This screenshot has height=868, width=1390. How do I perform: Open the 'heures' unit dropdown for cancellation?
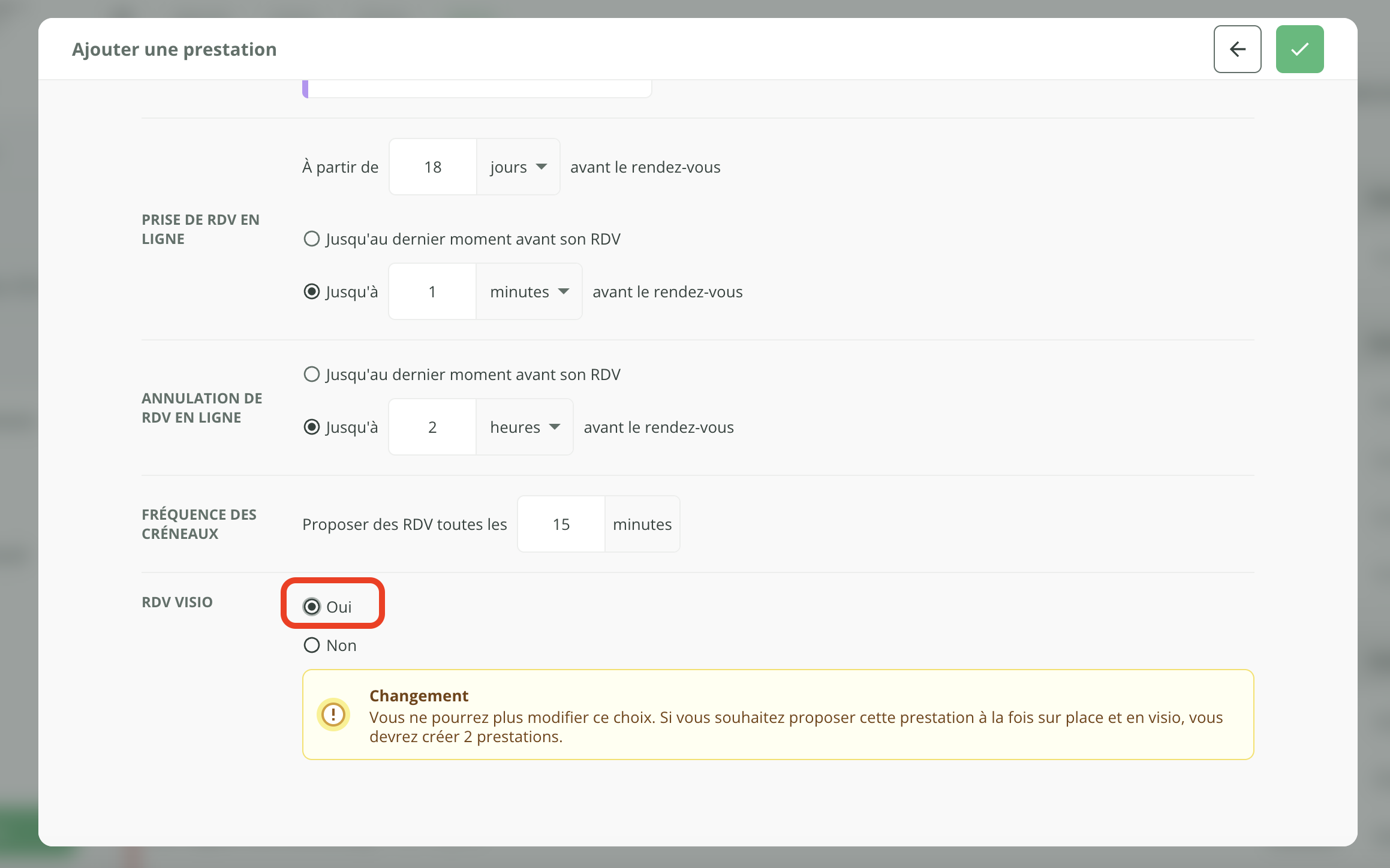(x=525, y=427)
